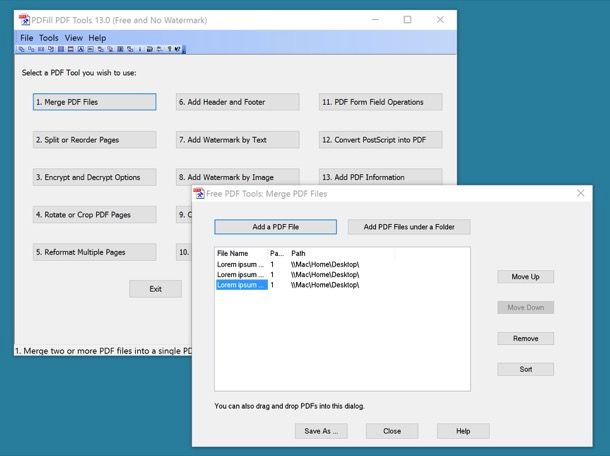Click the File Name column header
This screenshot has height=456, width=610.
coord(232,253)
